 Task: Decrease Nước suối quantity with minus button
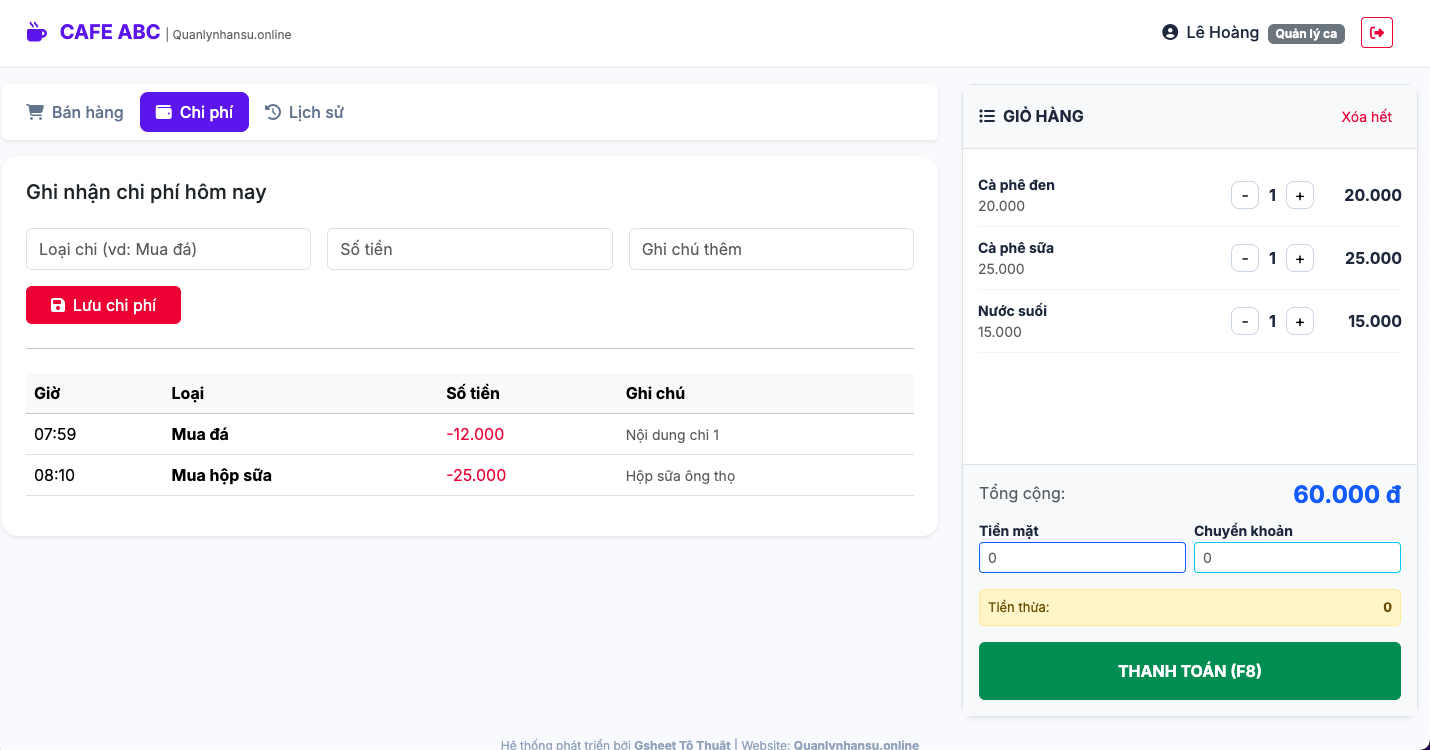point(1245,321)
